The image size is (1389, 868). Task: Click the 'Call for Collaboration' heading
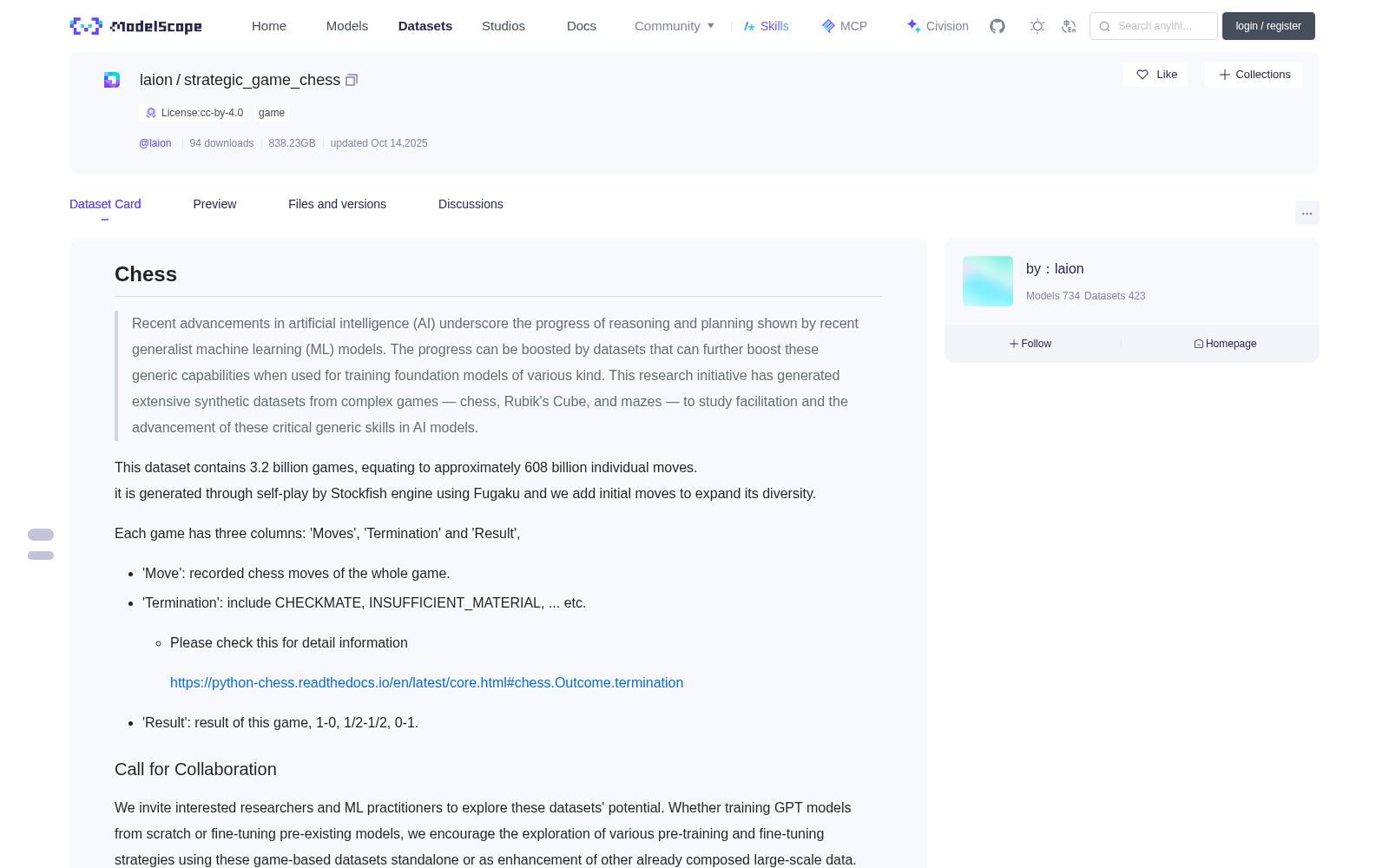195,769
